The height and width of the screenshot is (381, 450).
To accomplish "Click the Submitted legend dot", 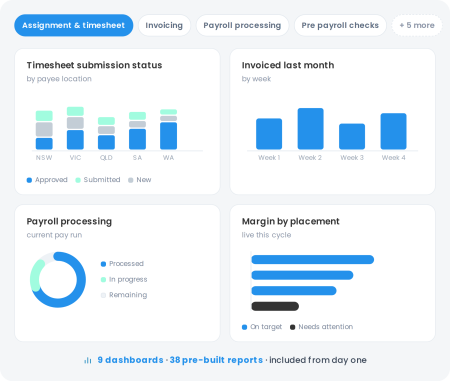I will point(78,180).
